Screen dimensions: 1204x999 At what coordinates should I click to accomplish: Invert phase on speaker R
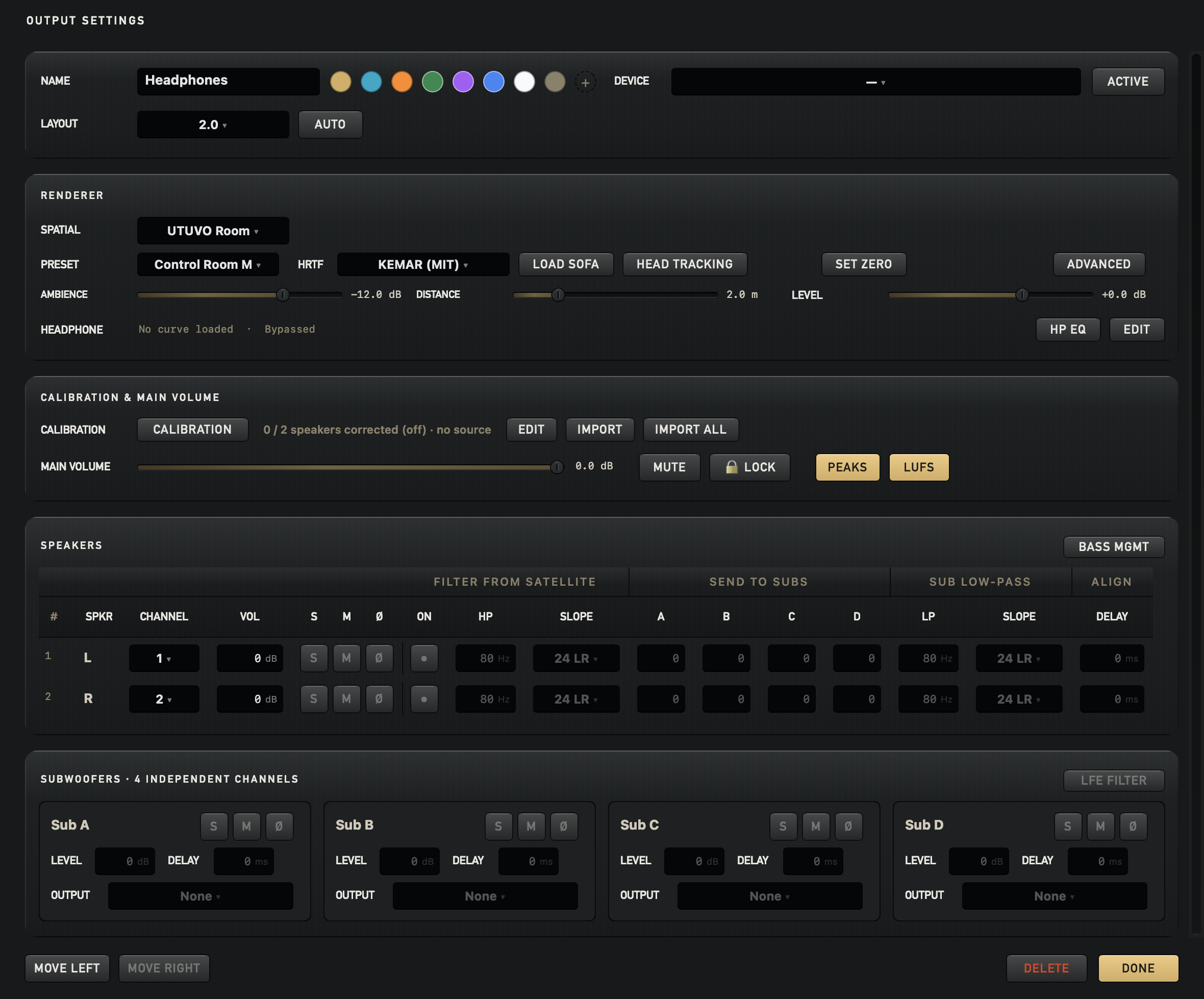pyautogui.click(x=379, y=698)
